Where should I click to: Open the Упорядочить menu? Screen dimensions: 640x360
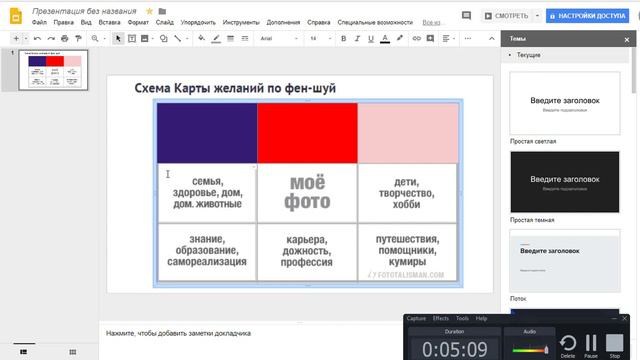pyautogui.click(x=198, y=22)
